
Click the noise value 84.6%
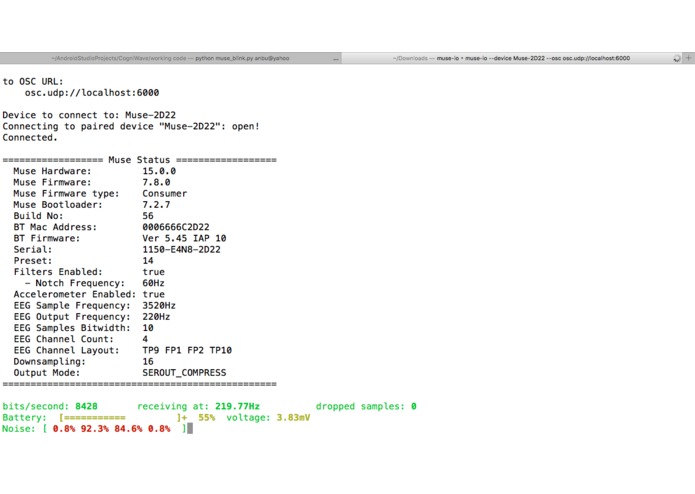[x=128, y=429]
